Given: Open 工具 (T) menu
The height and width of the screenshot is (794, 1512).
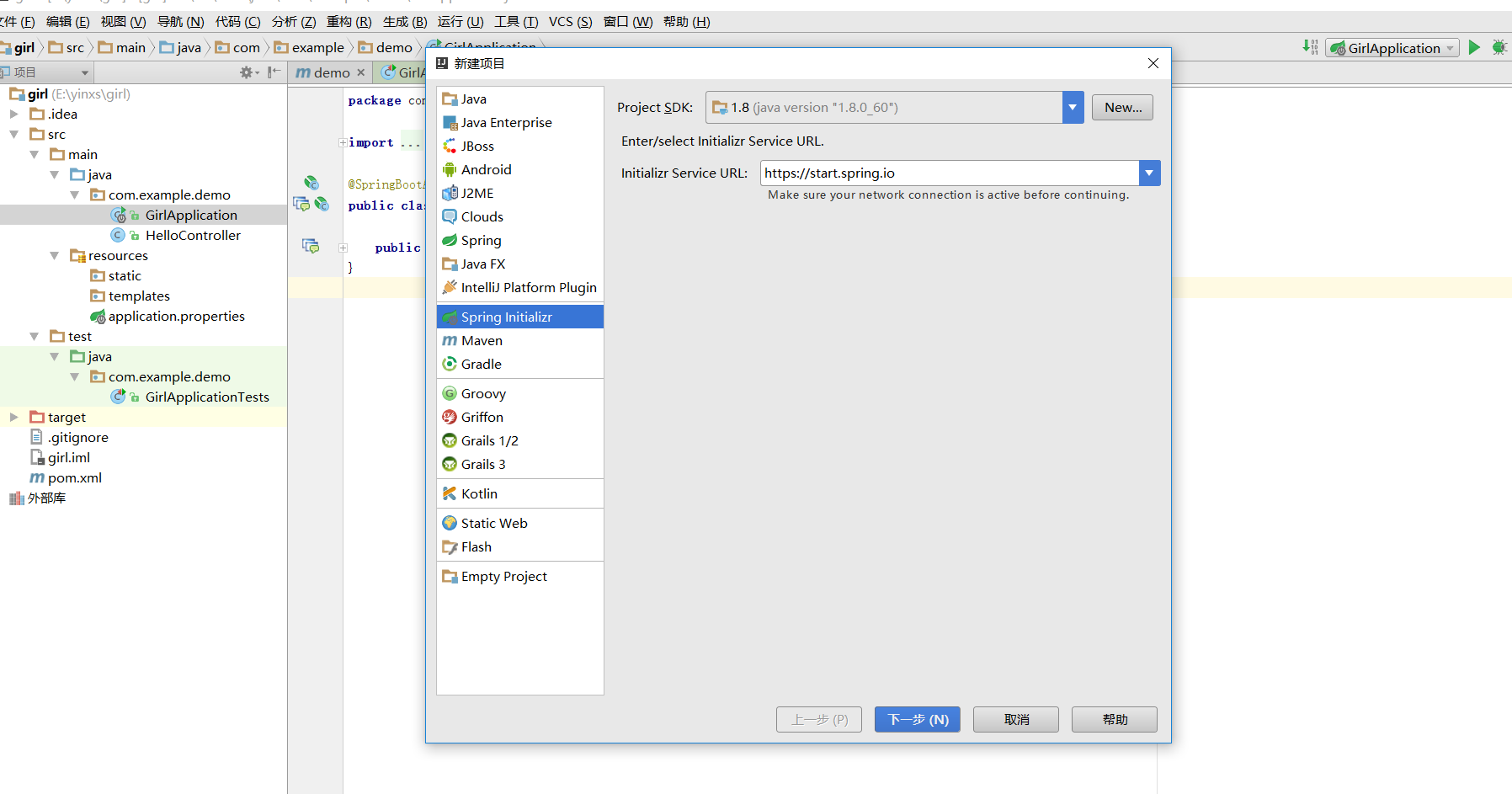Looking at the screenshot, I should point(516,22).
